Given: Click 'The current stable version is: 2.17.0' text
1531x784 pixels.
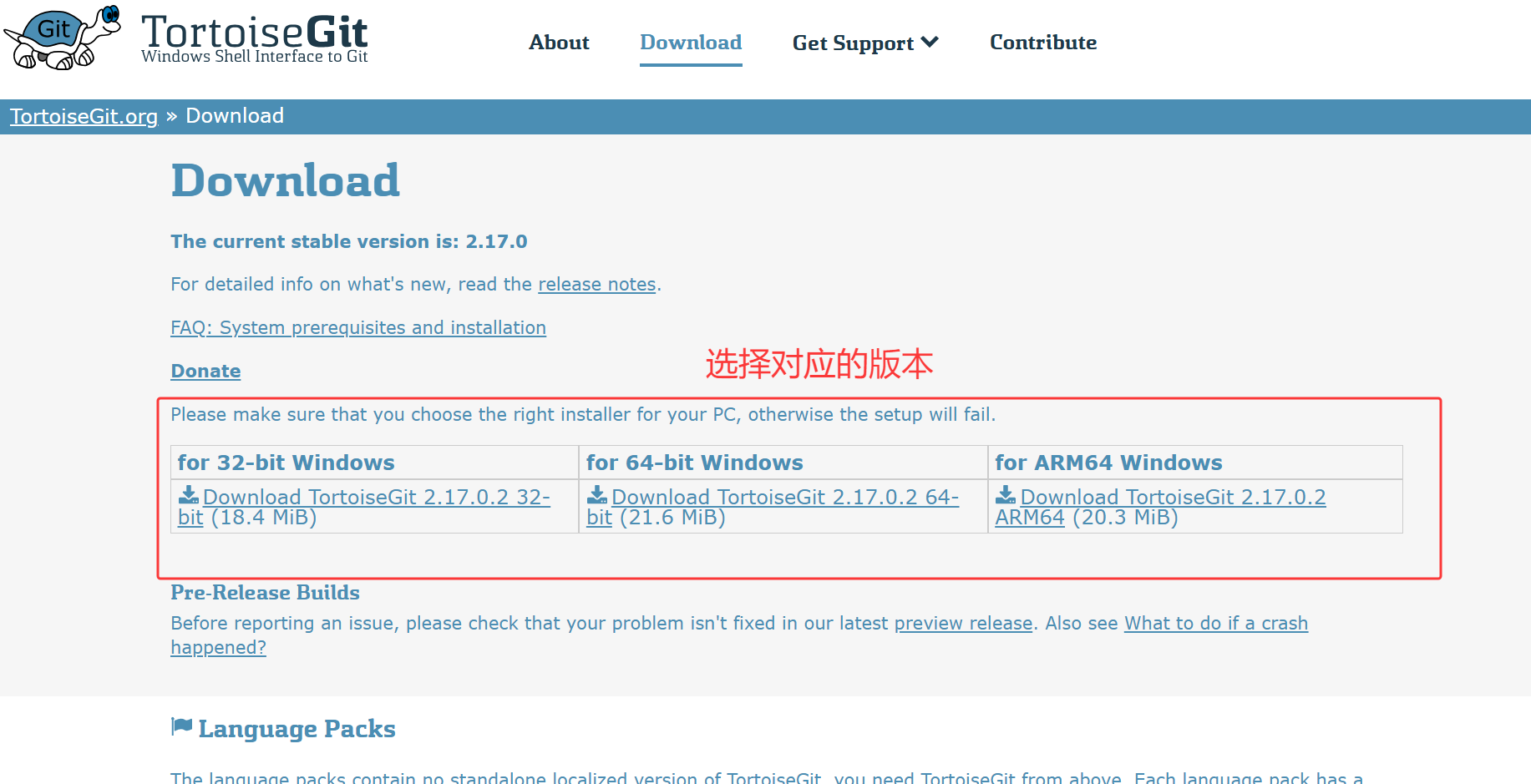Looking at the screenshot, I should pyautogui.click(x=349, y=241).
